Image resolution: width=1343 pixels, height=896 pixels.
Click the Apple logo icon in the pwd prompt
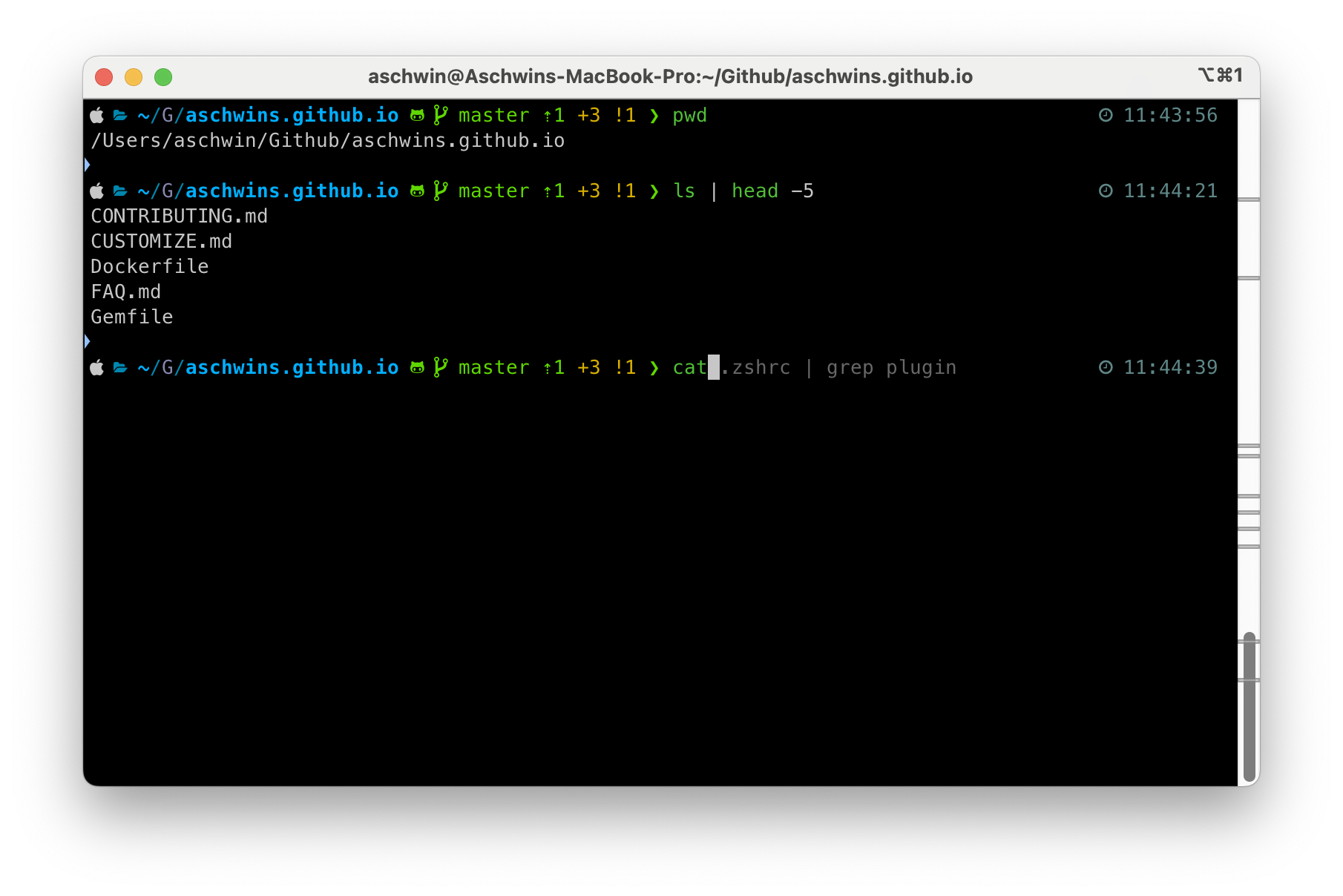point(97,115)
